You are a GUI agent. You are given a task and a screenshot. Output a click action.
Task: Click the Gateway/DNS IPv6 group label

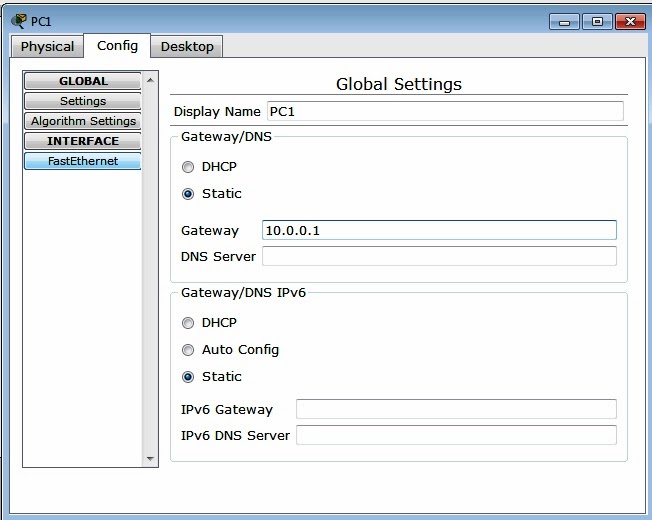coord(243,293)
